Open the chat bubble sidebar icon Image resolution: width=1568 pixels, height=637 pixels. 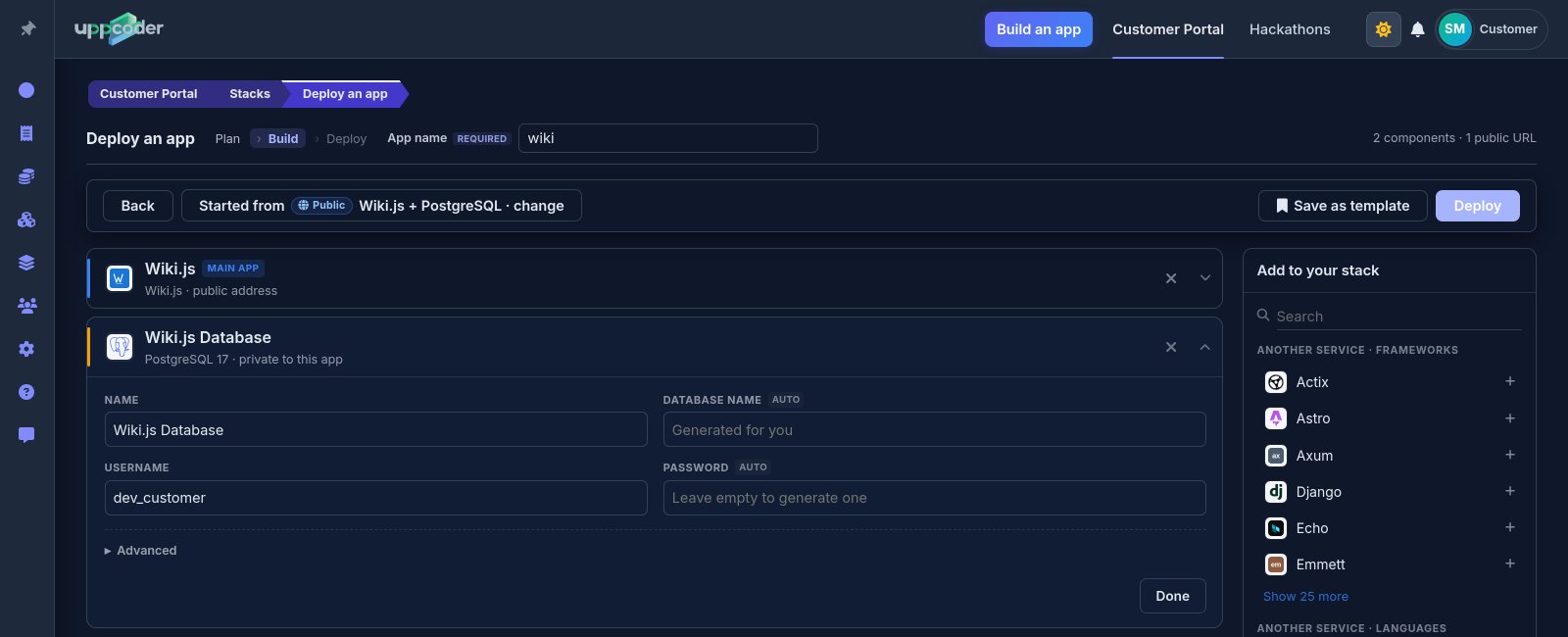click(26, 435)
